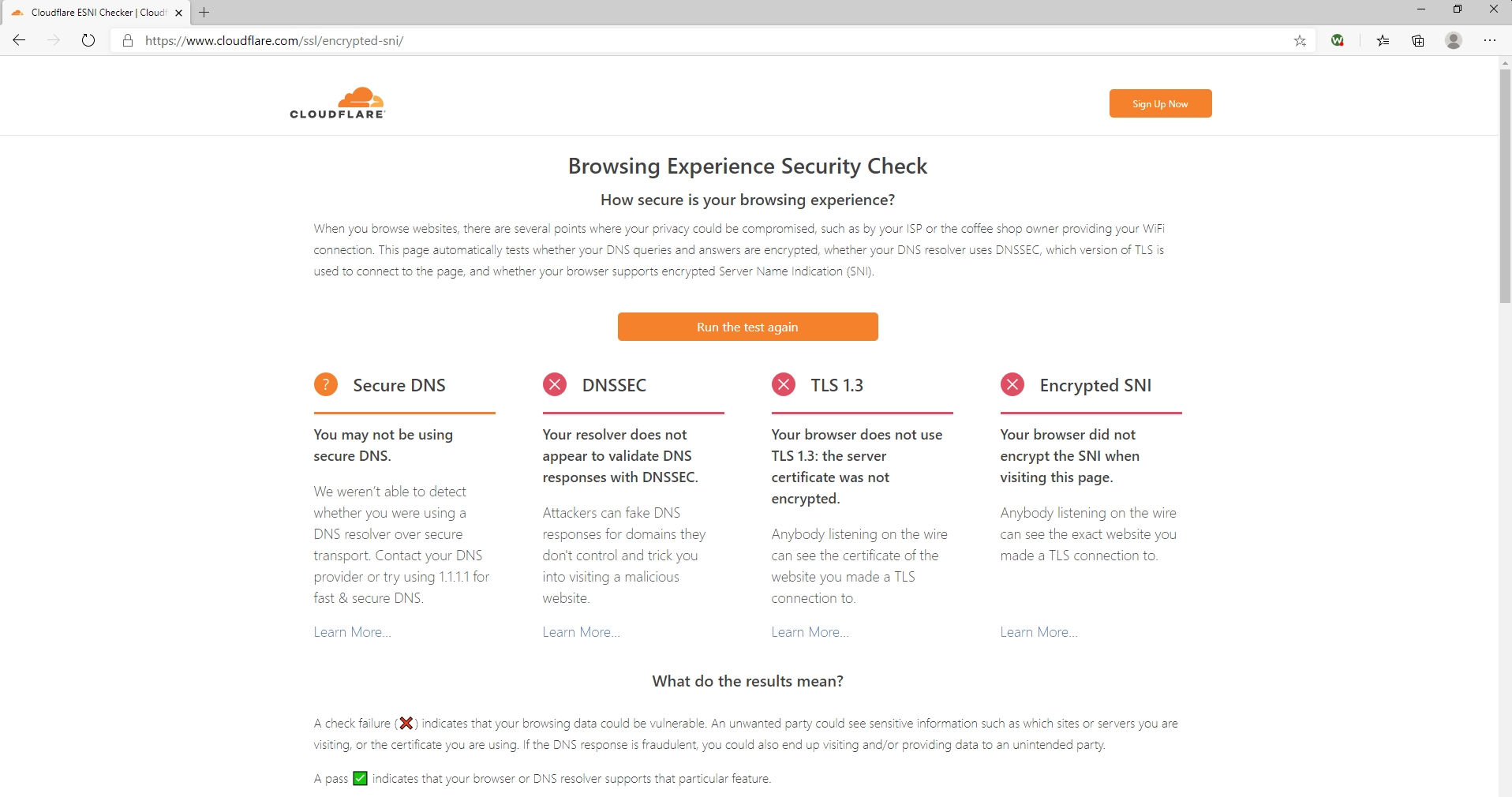
Task: Click the browser back arrow
Action: [x=20, y=40]
